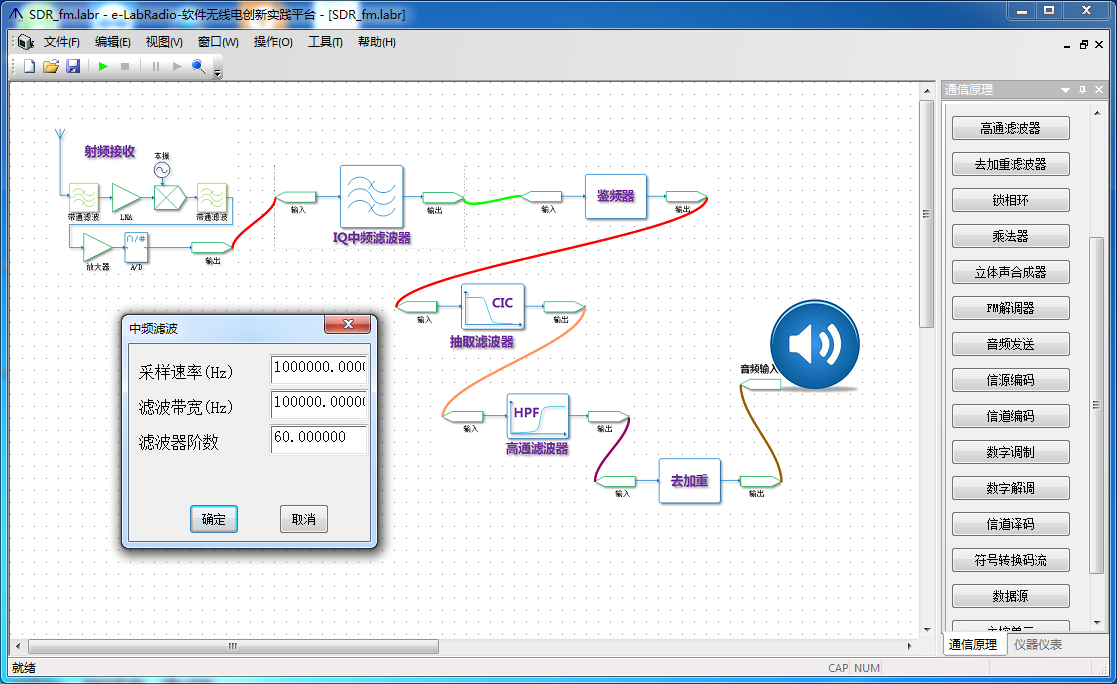Click the 采样速率(Hz) input field

coord(319,368)
